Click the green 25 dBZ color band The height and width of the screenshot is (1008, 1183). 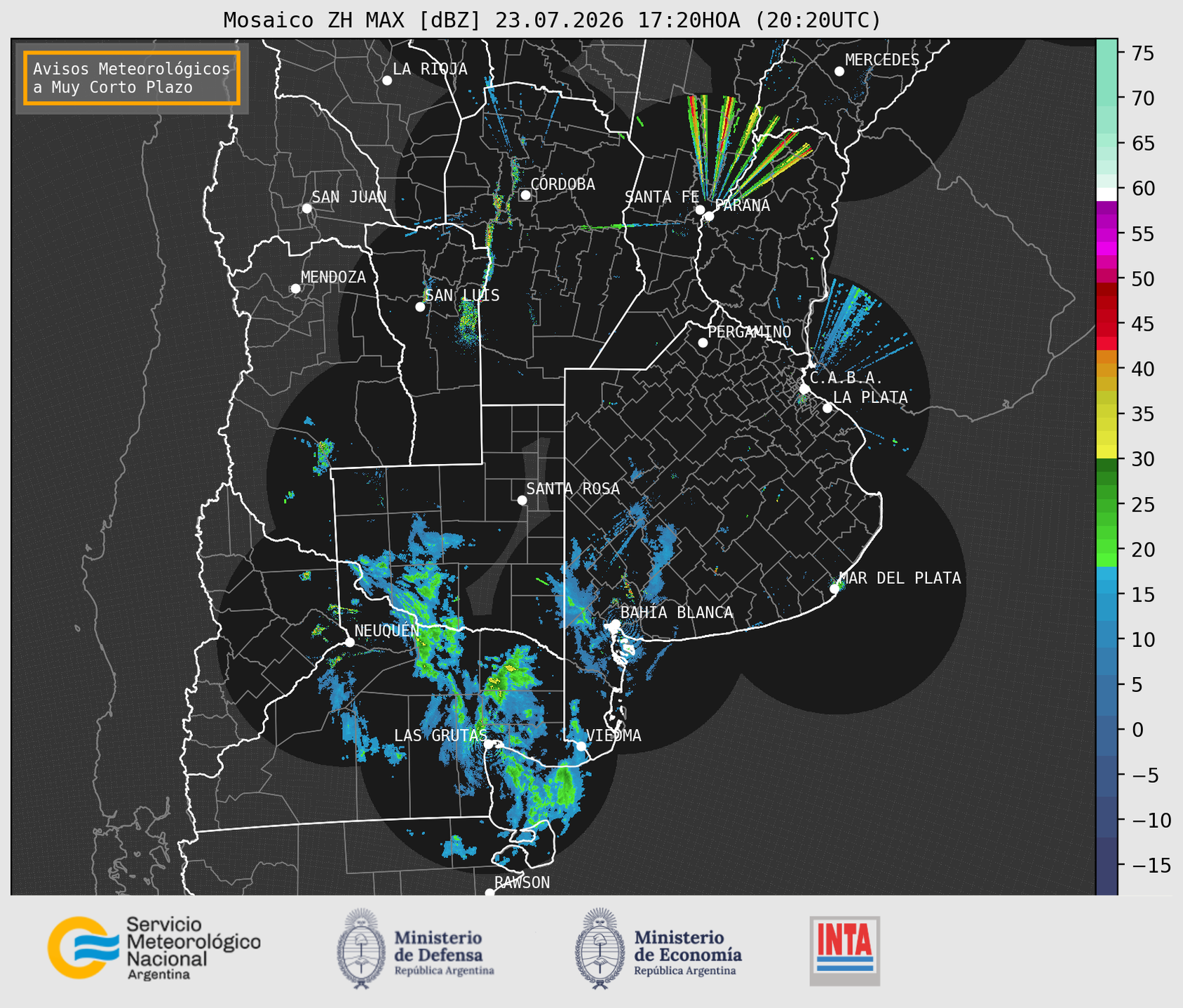pyautogui.click(x=1107, y=505)
